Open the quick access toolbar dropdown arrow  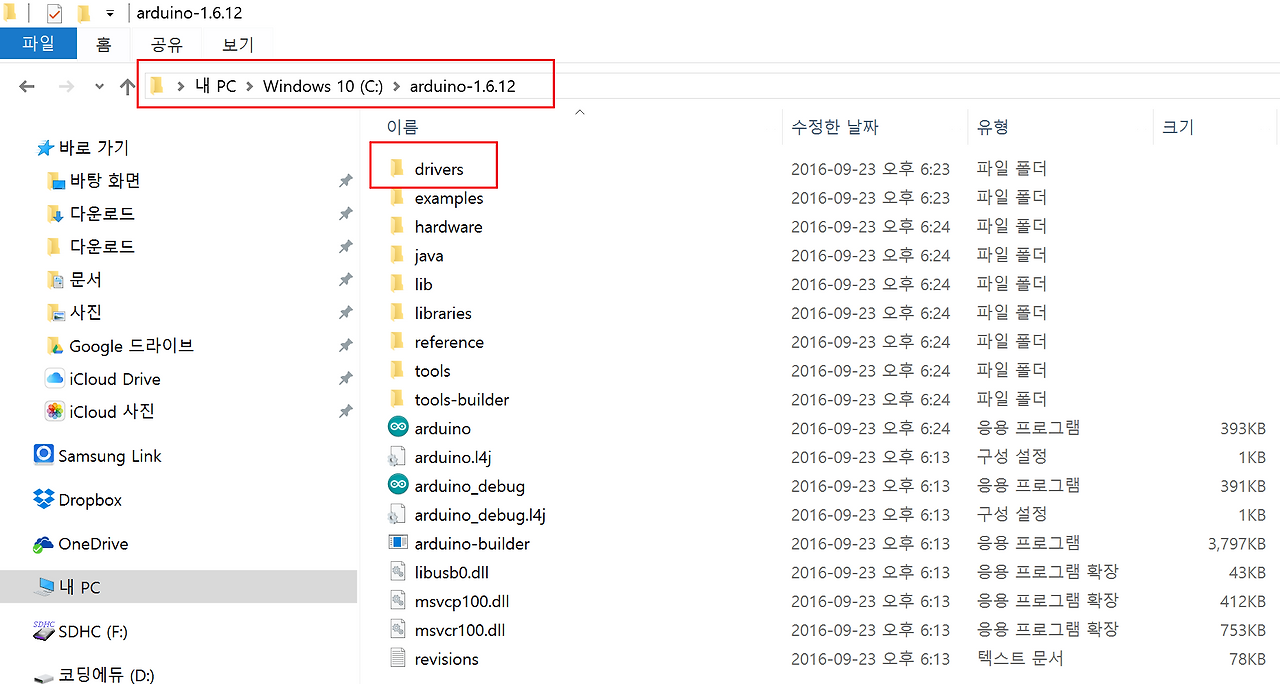[x=110, y=13]
